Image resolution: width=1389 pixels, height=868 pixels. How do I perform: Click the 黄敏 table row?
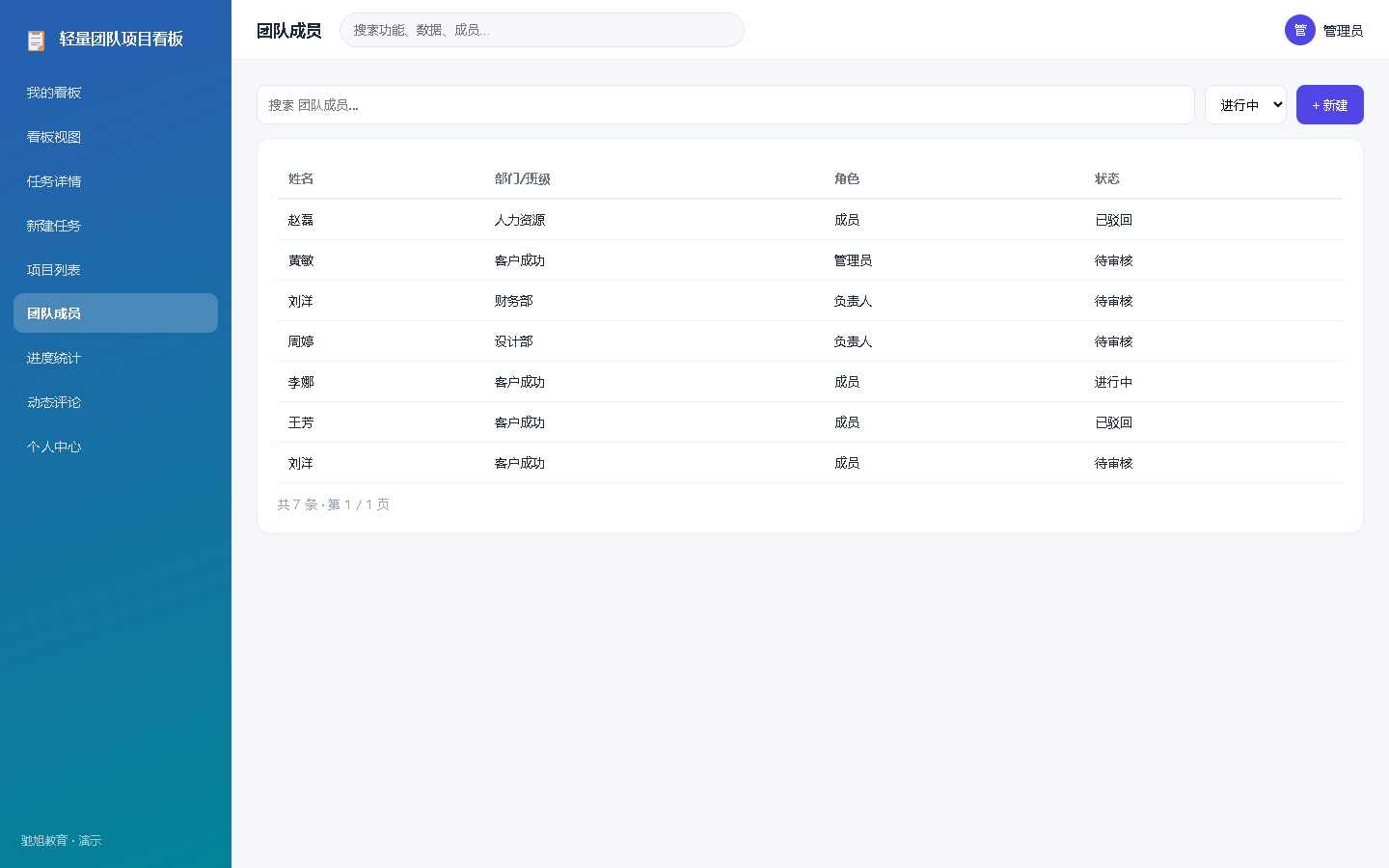pos(810,260)
